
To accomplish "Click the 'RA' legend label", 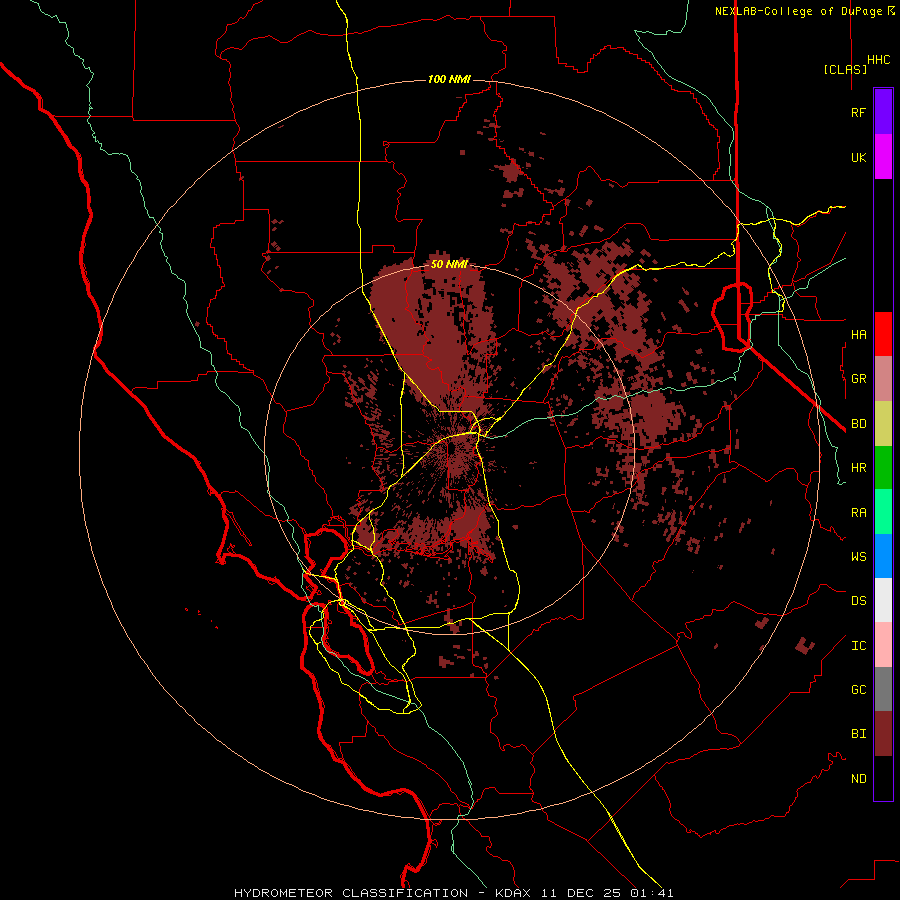I will [x=858, y=513].
